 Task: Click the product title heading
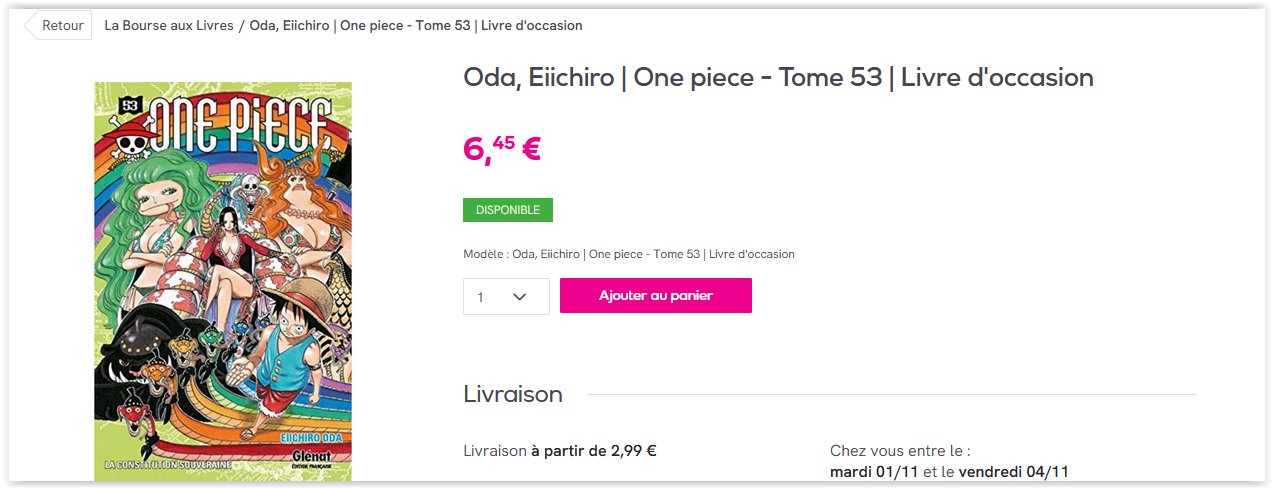[x=778, y=77]
